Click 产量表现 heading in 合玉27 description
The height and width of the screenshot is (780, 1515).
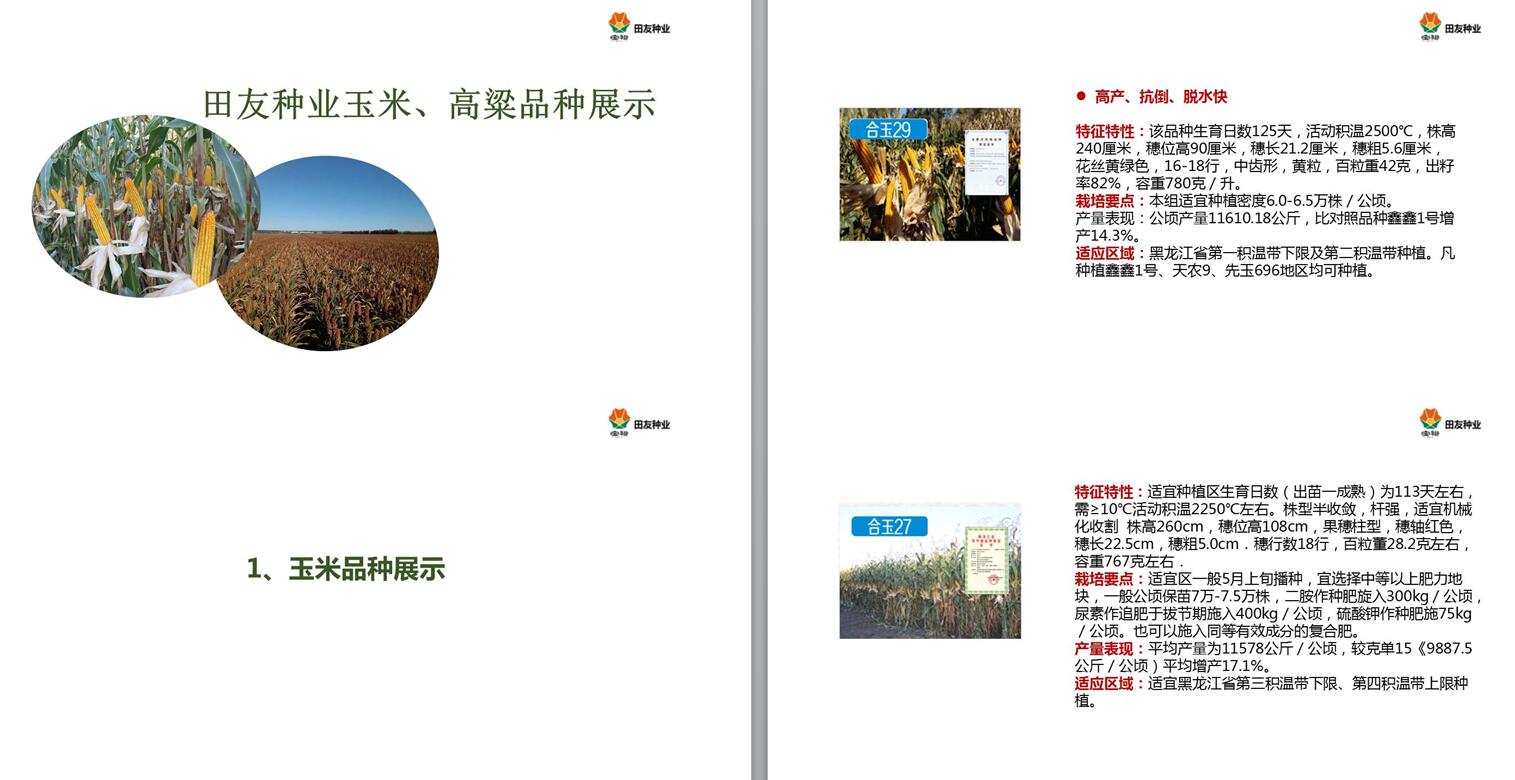[1108, 649]
